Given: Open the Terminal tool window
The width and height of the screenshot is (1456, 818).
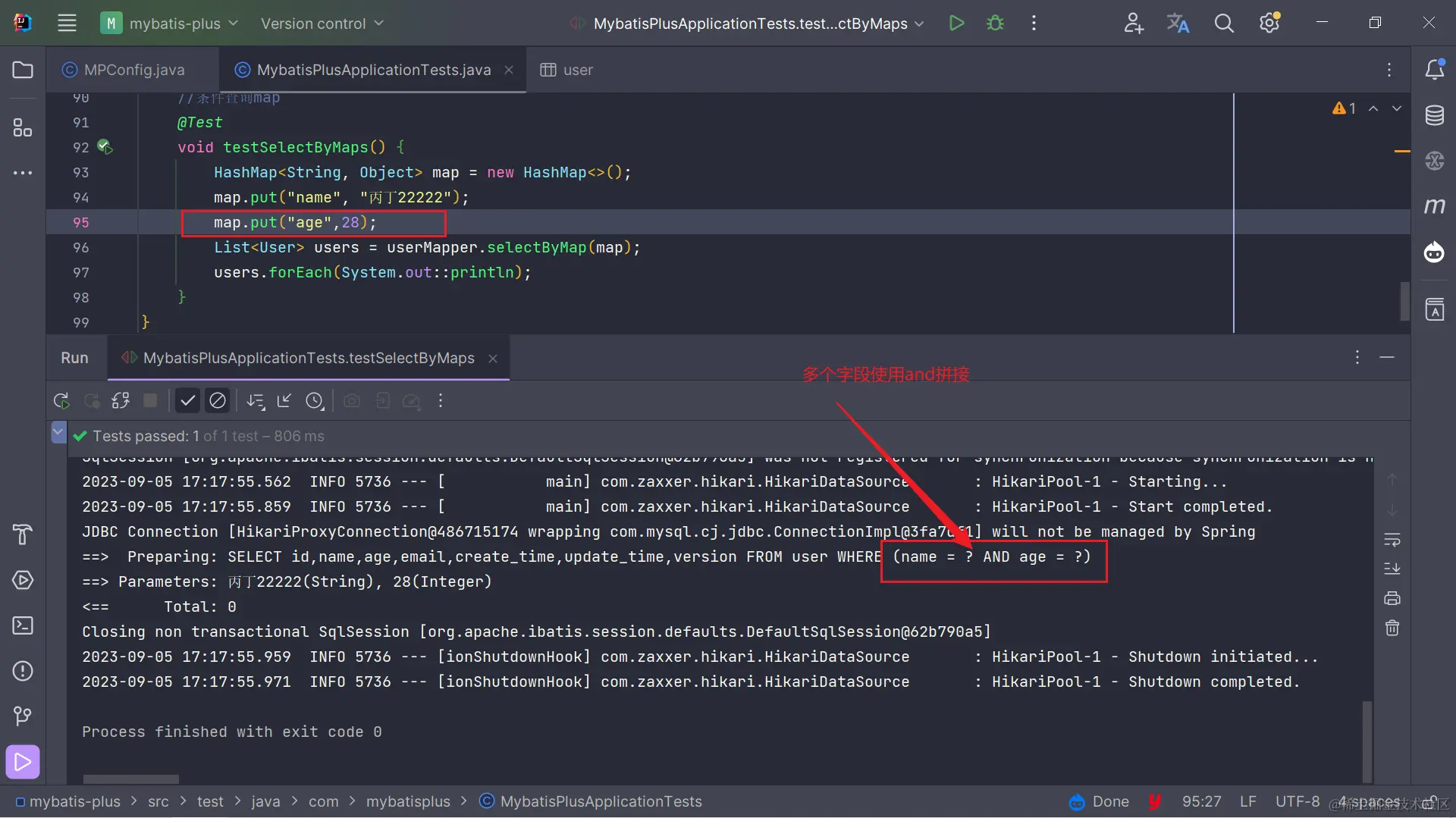Looking at the screenshot, I should point(23,625).
